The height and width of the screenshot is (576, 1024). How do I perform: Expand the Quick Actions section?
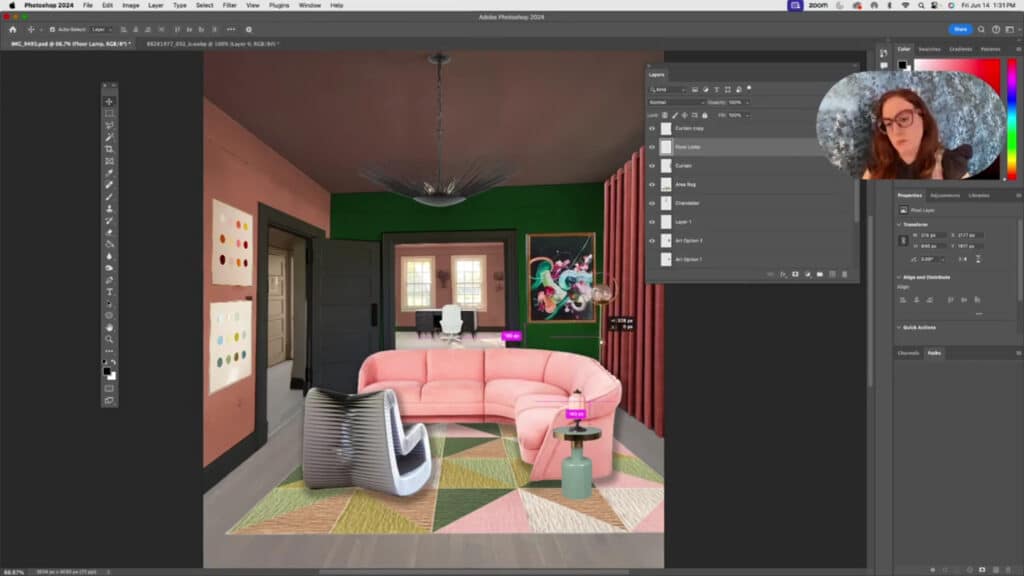(x=898, y=327)
